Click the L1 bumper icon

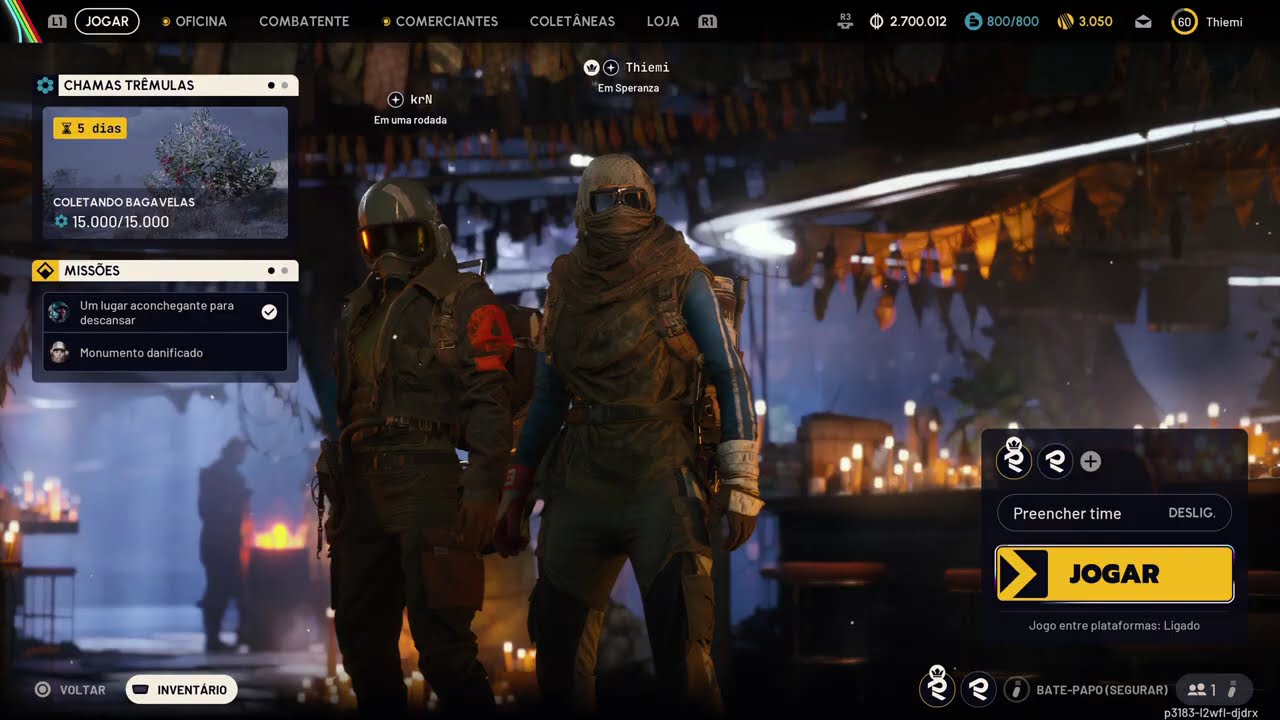click(57, 21)
